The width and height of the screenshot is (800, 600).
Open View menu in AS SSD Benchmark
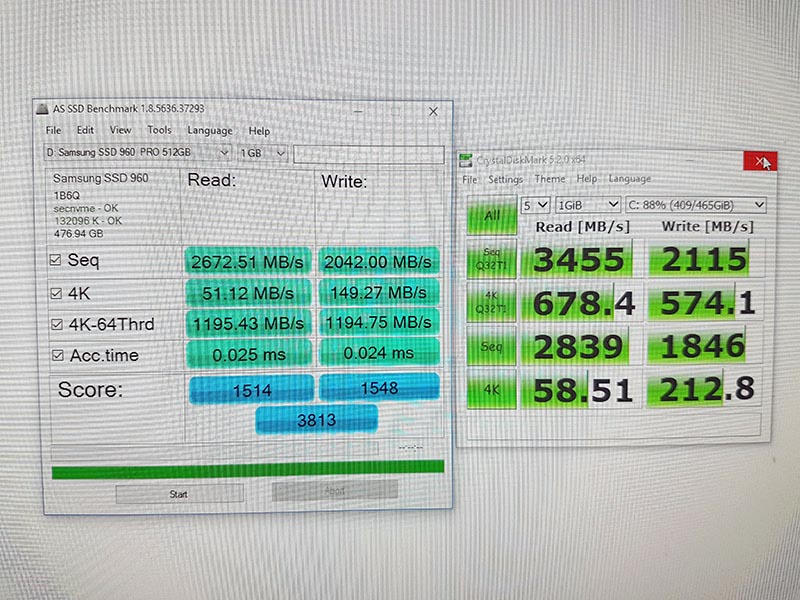pyautogui.click(x=120, y=130)
